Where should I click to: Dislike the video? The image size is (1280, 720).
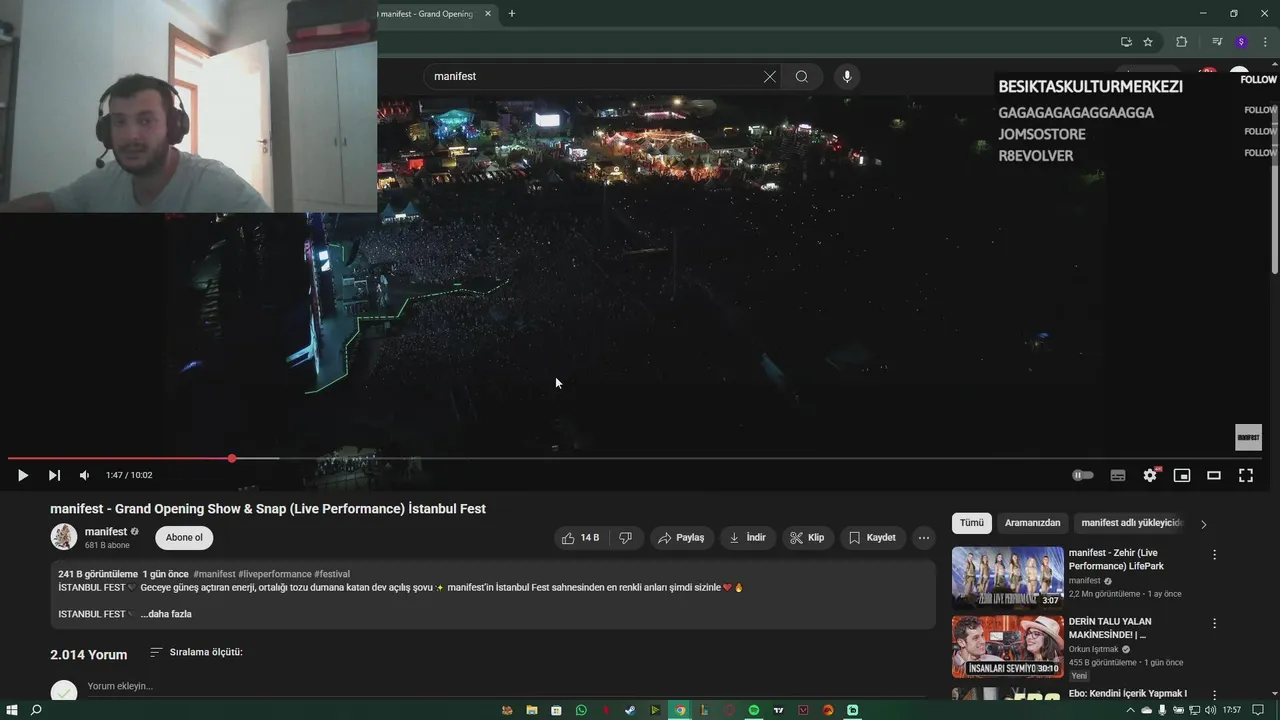tap(626, 537)
